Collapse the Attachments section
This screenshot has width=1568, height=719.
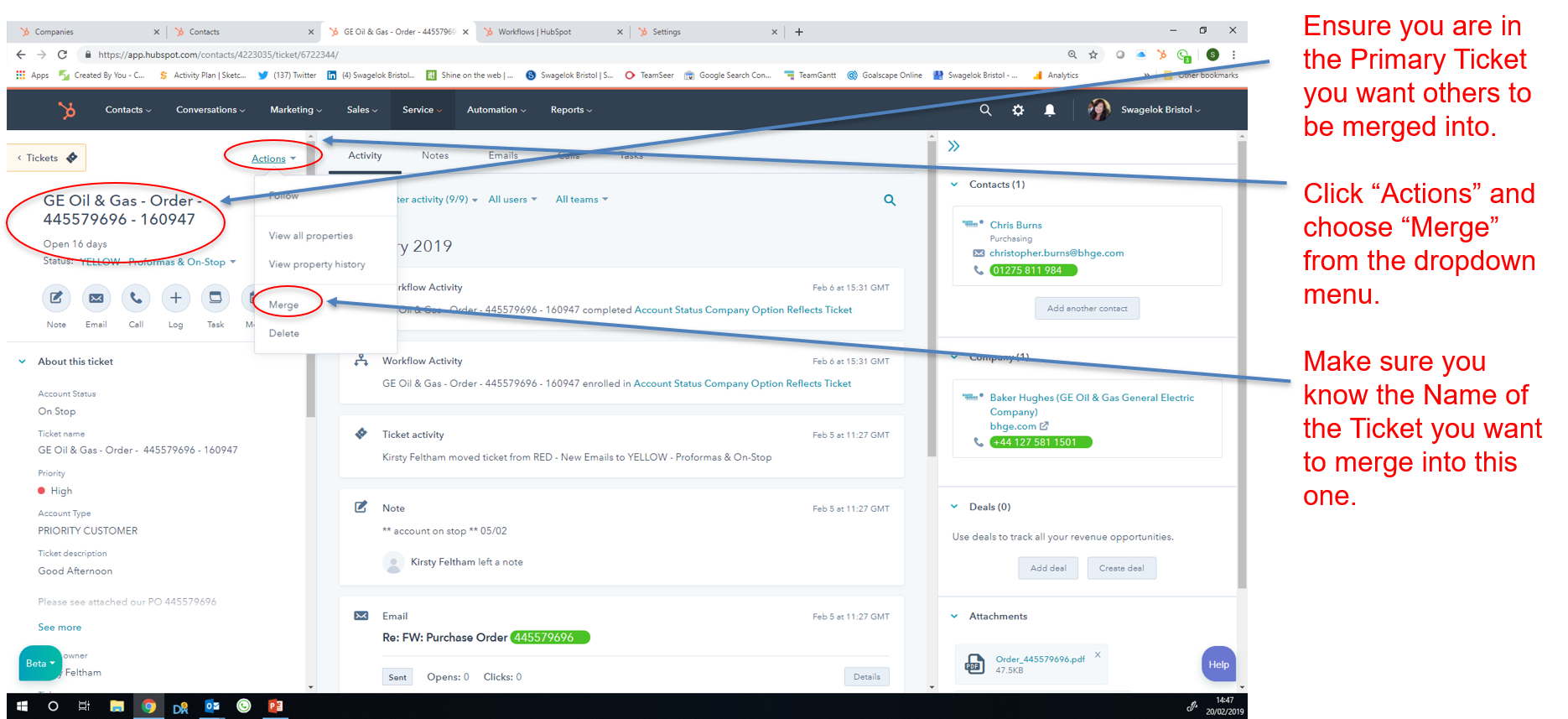click(x=954, y=616)
